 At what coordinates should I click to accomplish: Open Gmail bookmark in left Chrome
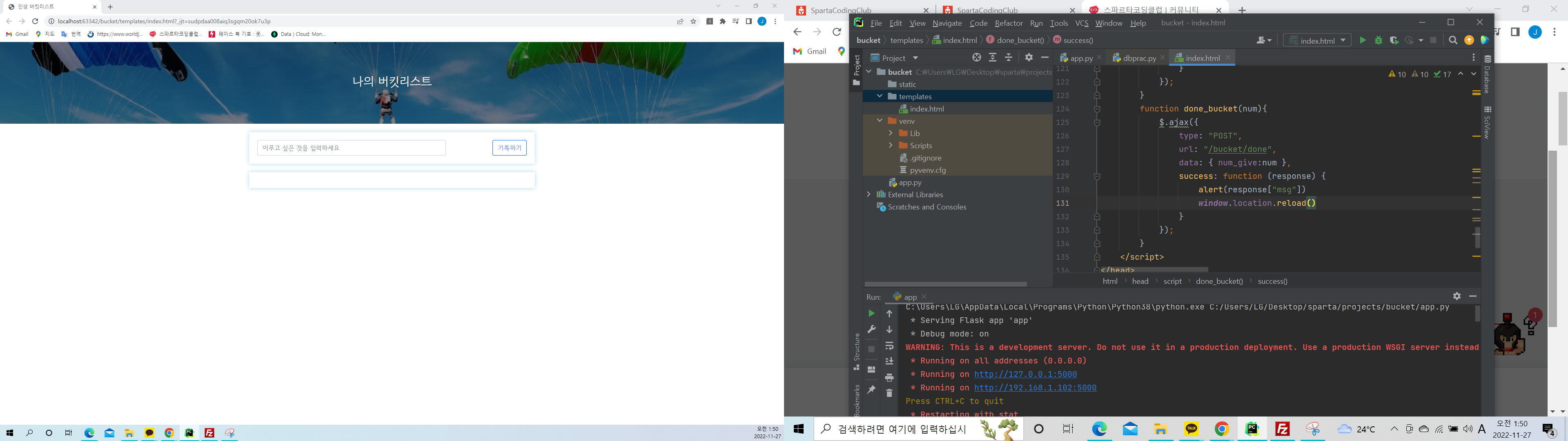17,34
